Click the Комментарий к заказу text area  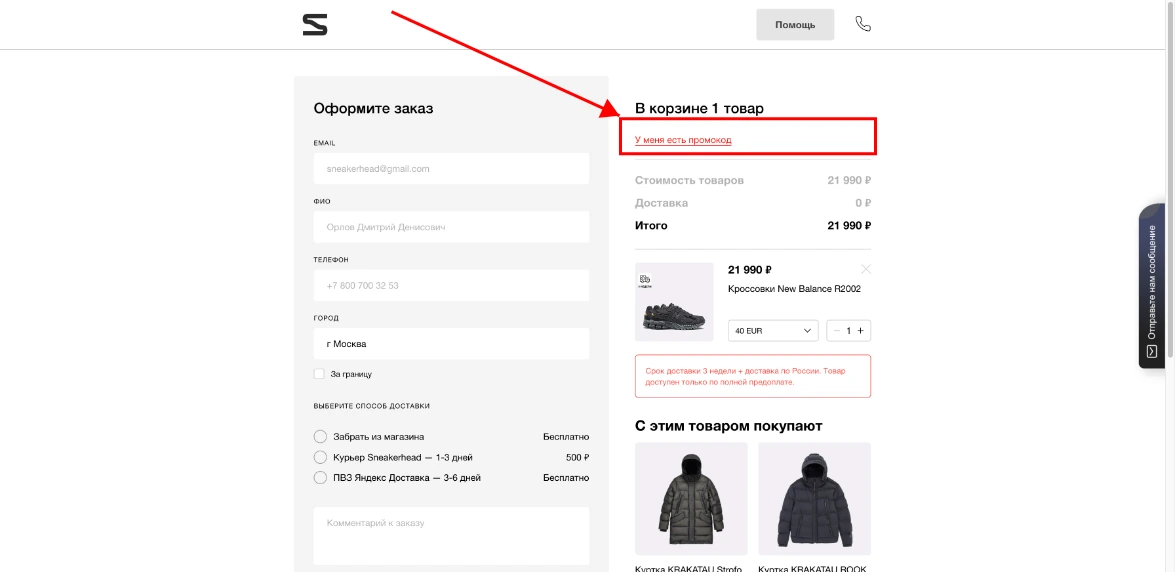coord(451,535)
